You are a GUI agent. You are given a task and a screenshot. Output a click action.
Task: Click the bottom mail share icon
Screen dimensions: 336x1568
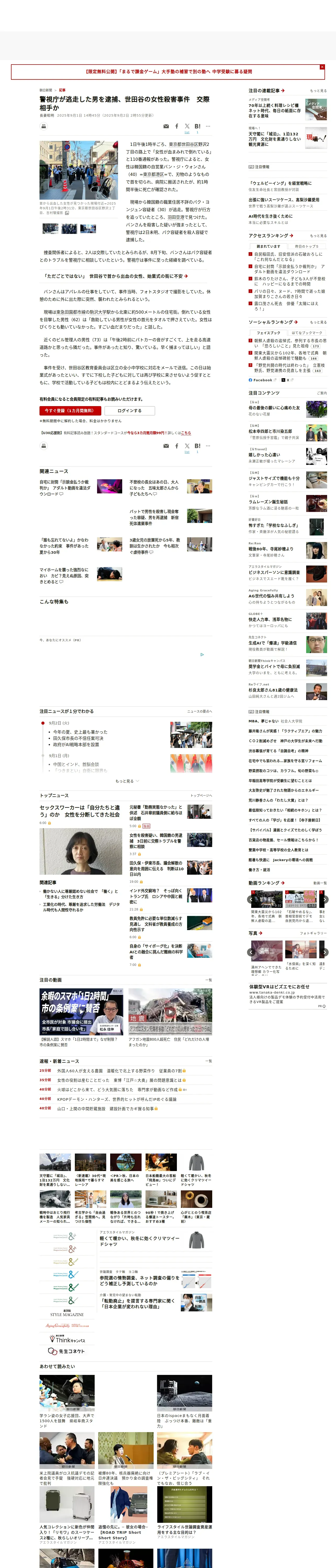tap(166, 446)
